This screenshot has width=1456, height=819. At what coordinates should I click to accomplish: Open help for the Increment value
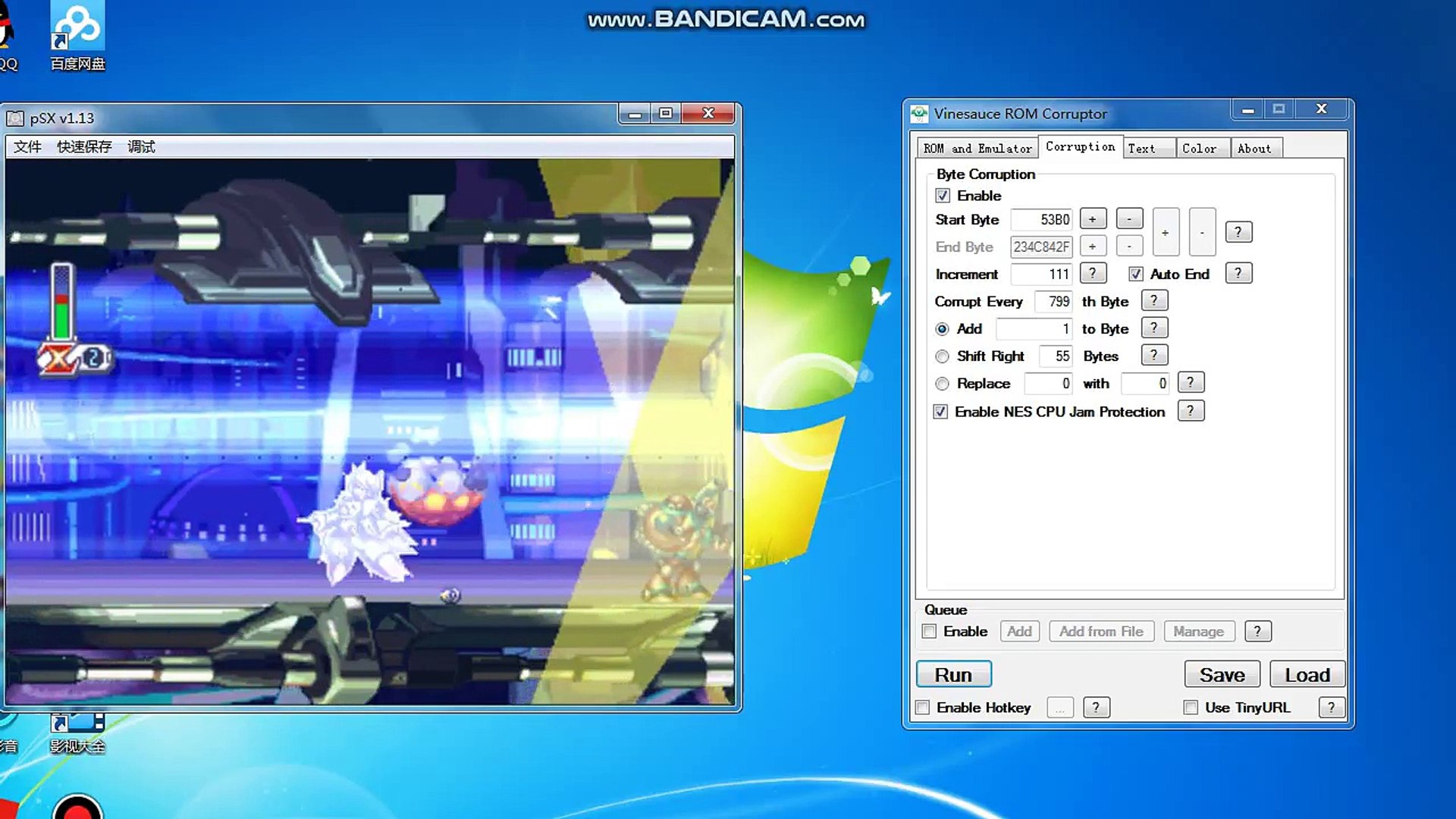click(1092, 273)
